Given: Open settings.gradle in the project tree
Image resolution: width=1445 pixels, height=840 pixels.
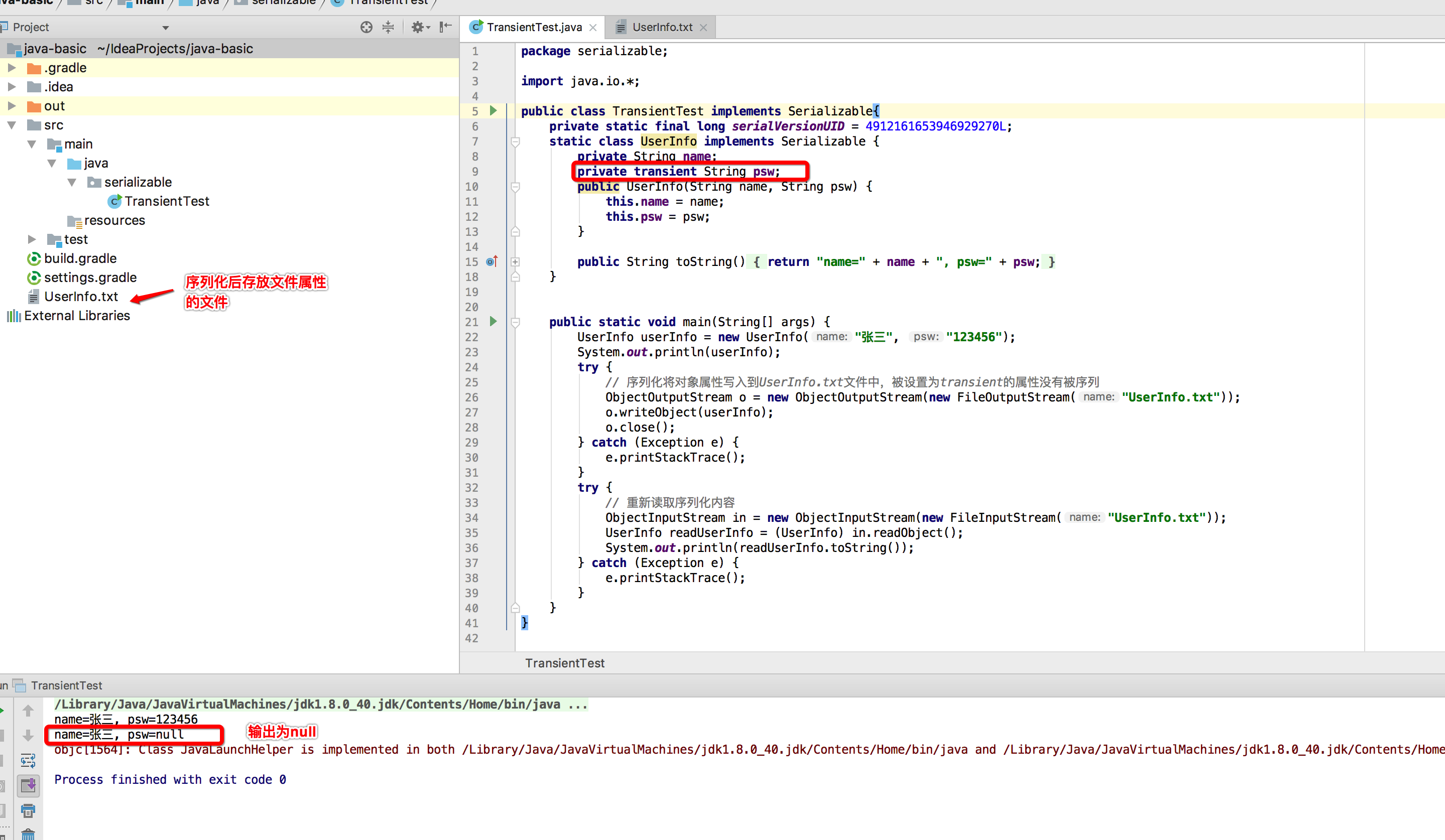Looking at the screenshot, I should 90,277.
